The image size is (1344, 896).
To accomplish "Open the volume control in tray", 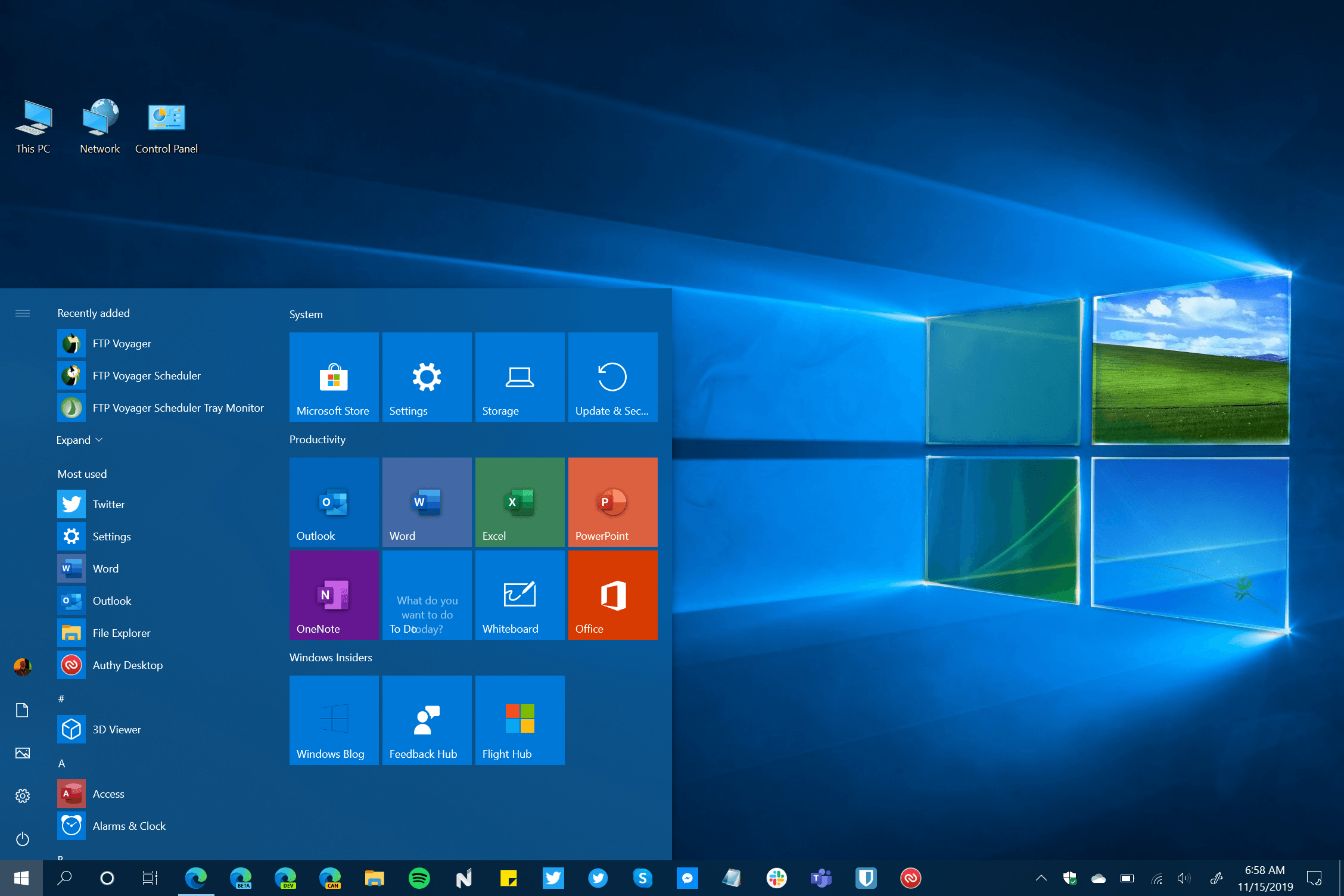I will tap(1184, 878).
